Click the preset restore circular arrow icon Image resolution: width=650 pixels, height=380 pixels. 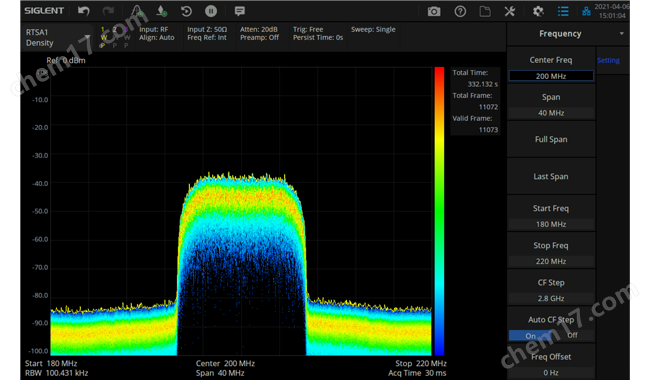point(186,11)
